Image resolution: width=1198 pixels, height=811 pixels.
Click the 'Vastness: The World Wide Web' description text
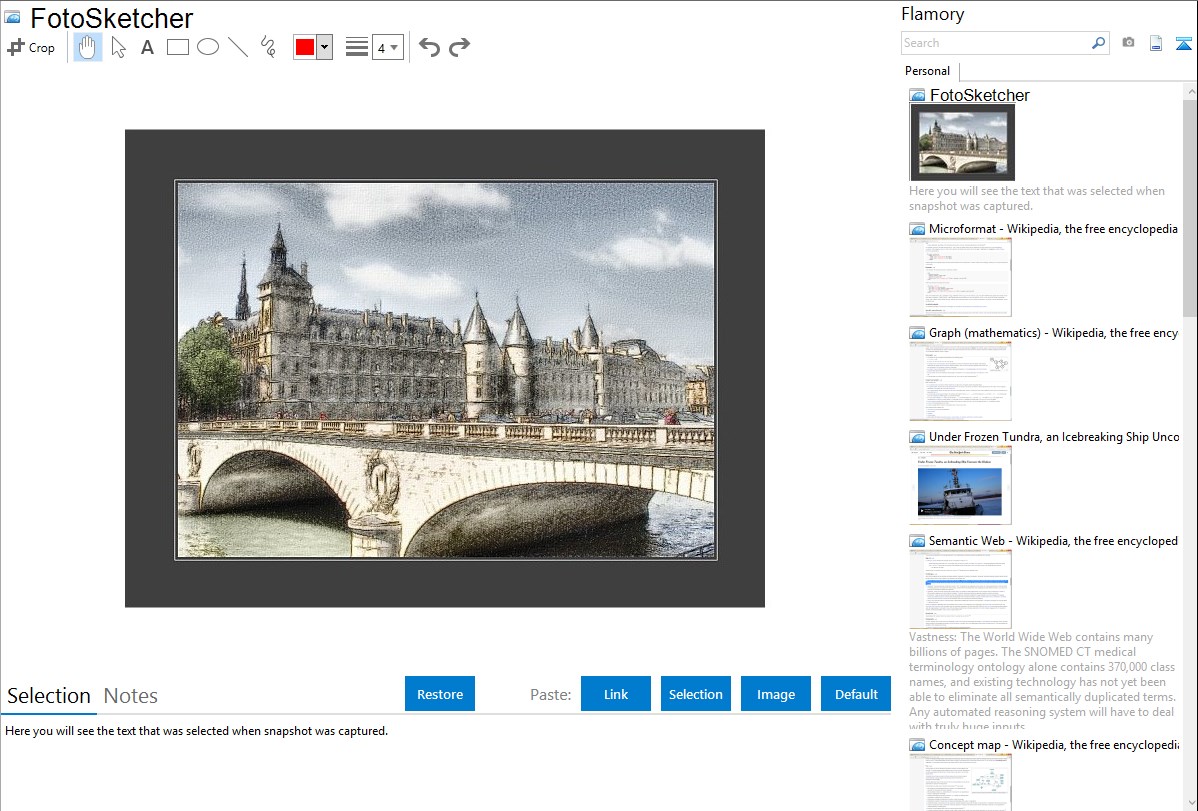tap(1042, 682)
